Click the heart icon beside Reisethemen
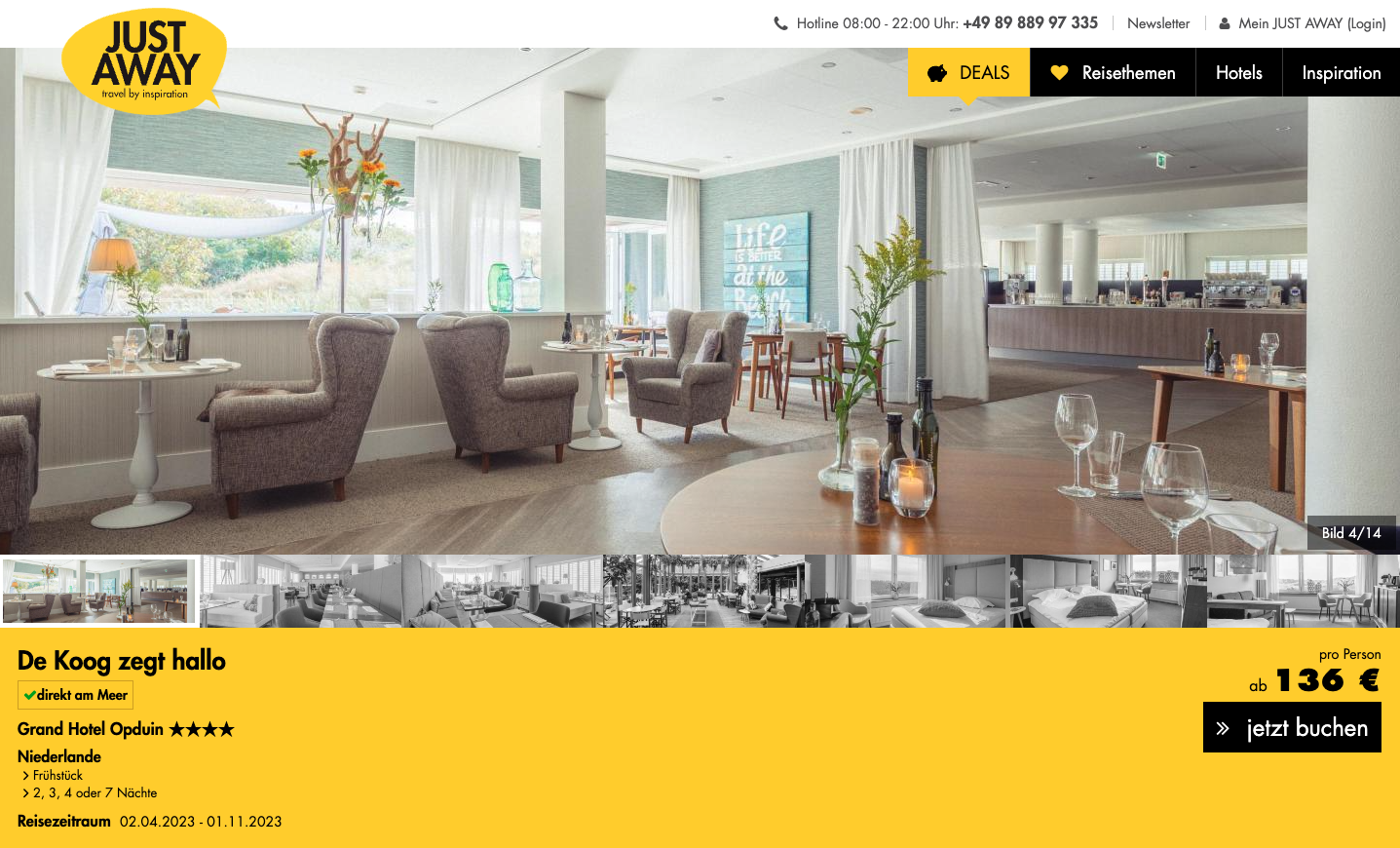Viewport: 1400px width, 848px height. click(x=1060, y=73)
